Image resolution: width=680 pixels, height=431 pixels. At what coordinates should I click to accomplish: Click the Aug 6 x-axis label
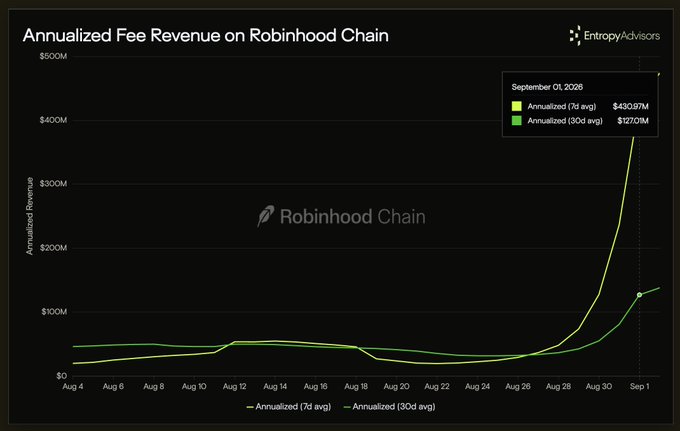coord(113,386)
